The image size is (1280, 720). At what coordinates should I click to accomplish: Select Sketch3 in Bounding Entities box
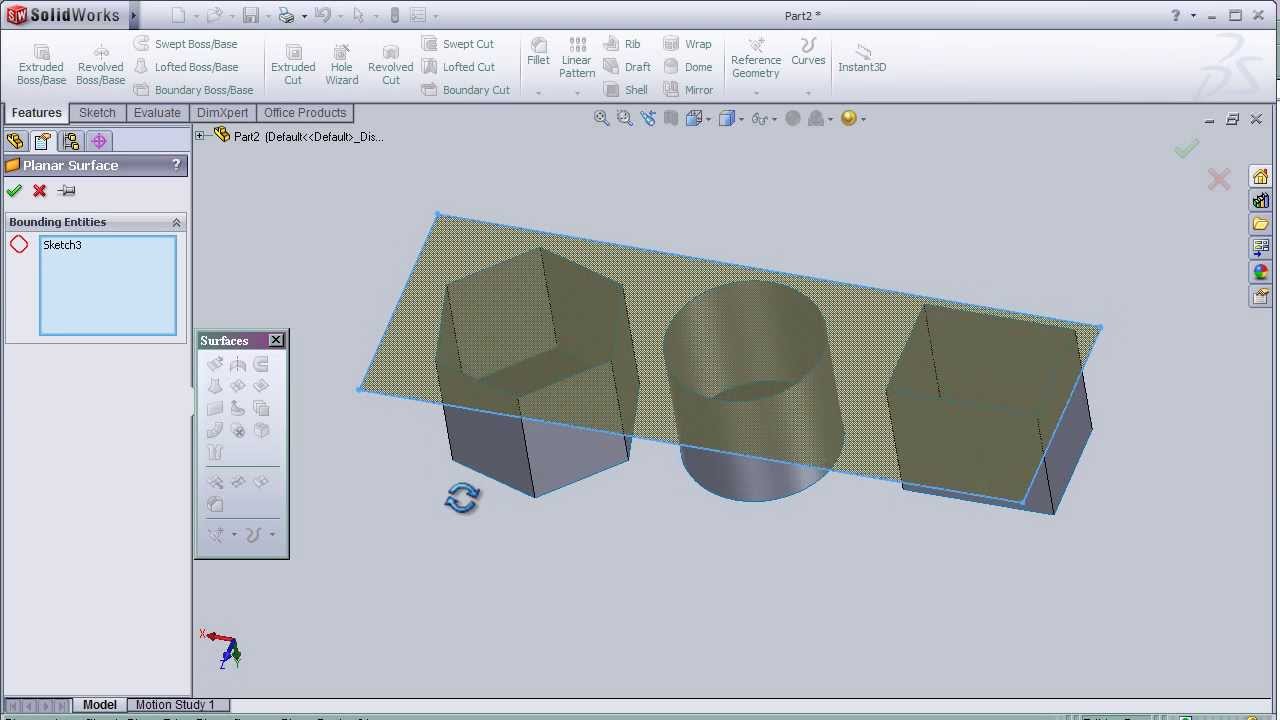pyautogui.click(x=62, y=245)
